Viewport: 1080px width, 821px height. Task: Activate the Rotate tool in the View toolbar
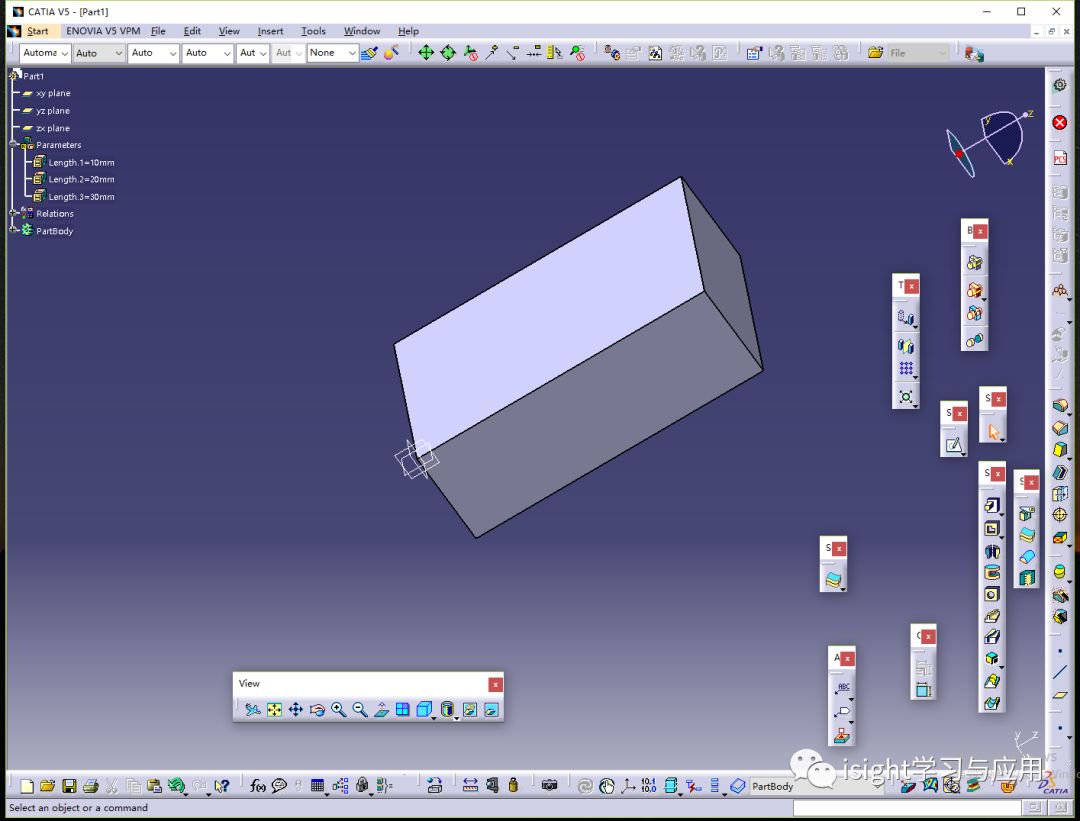pyautogui.click(x=316, y=709)
